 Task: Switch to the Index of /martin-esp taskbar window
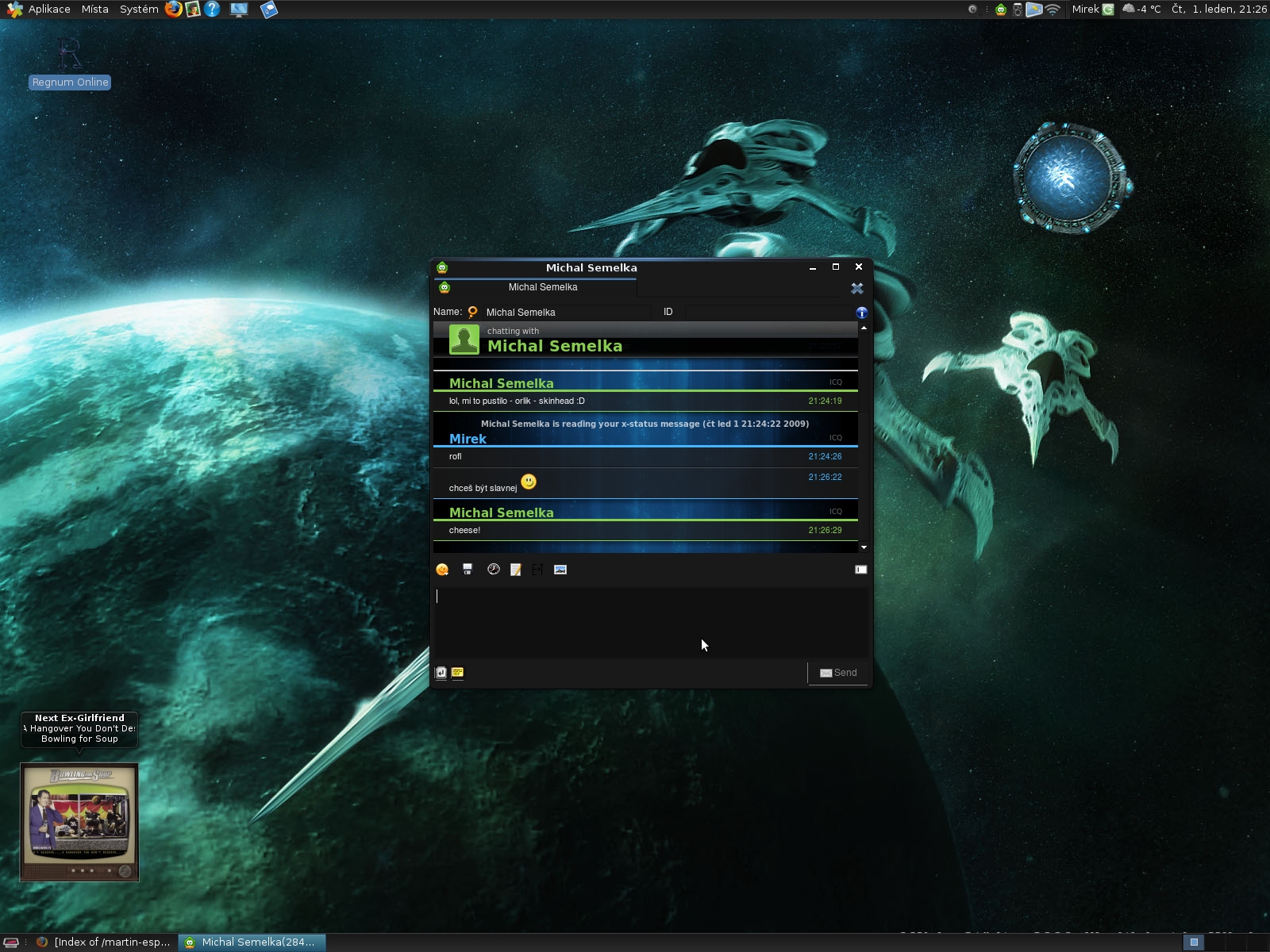[x=105, y=942]
